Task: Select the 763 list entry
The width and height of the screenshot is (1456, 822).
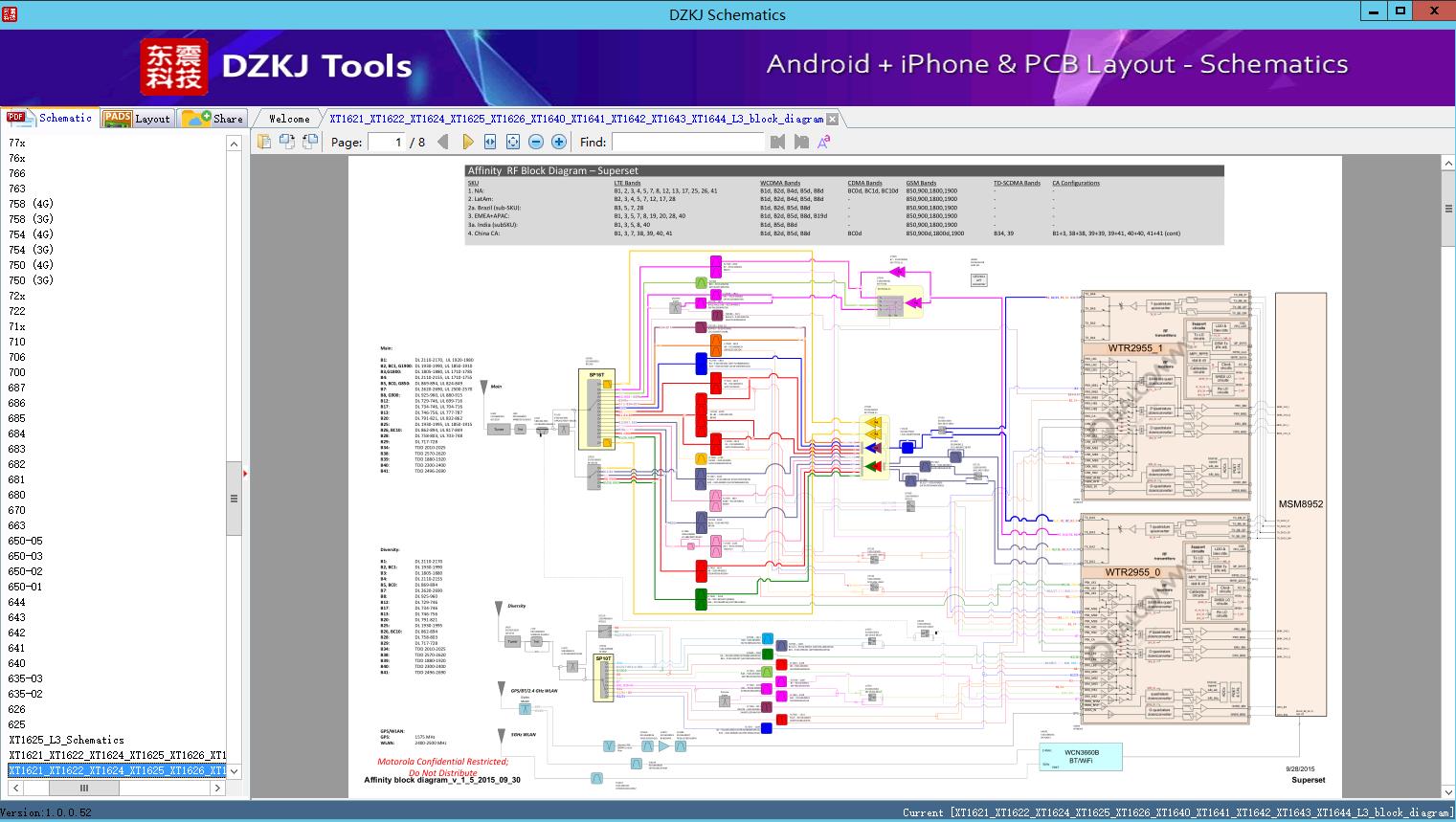Action: tap(17, 189)
